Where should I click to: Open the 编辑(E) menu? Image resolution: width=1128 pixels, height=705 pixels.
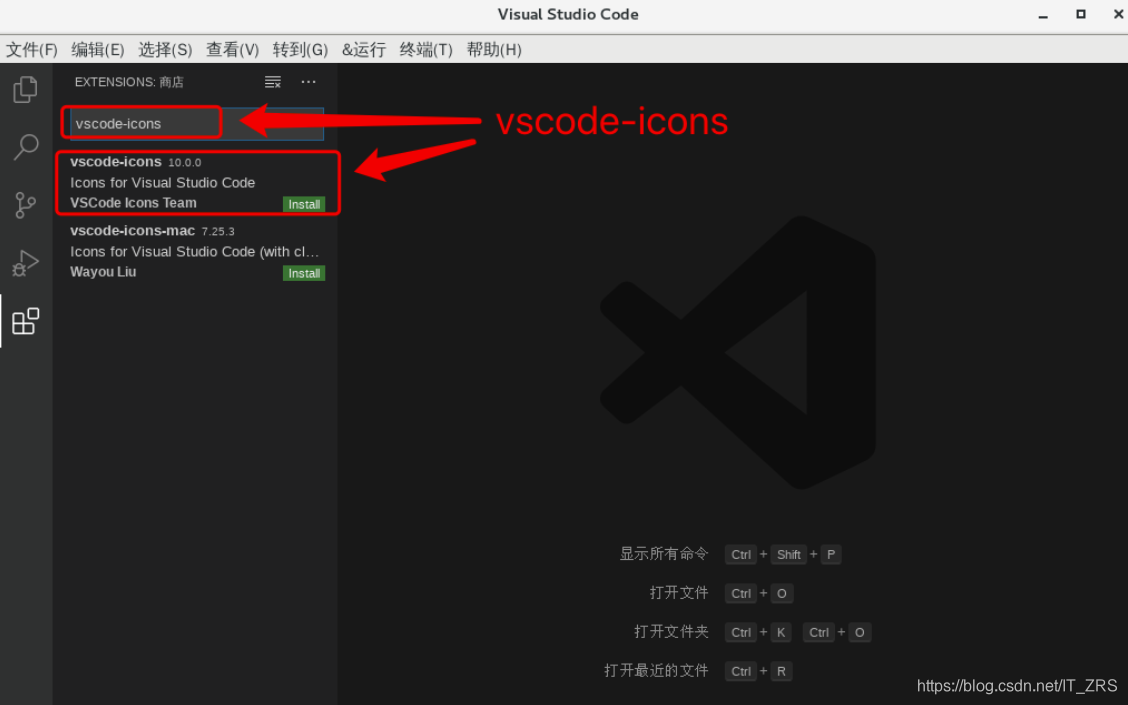point(98,50)
